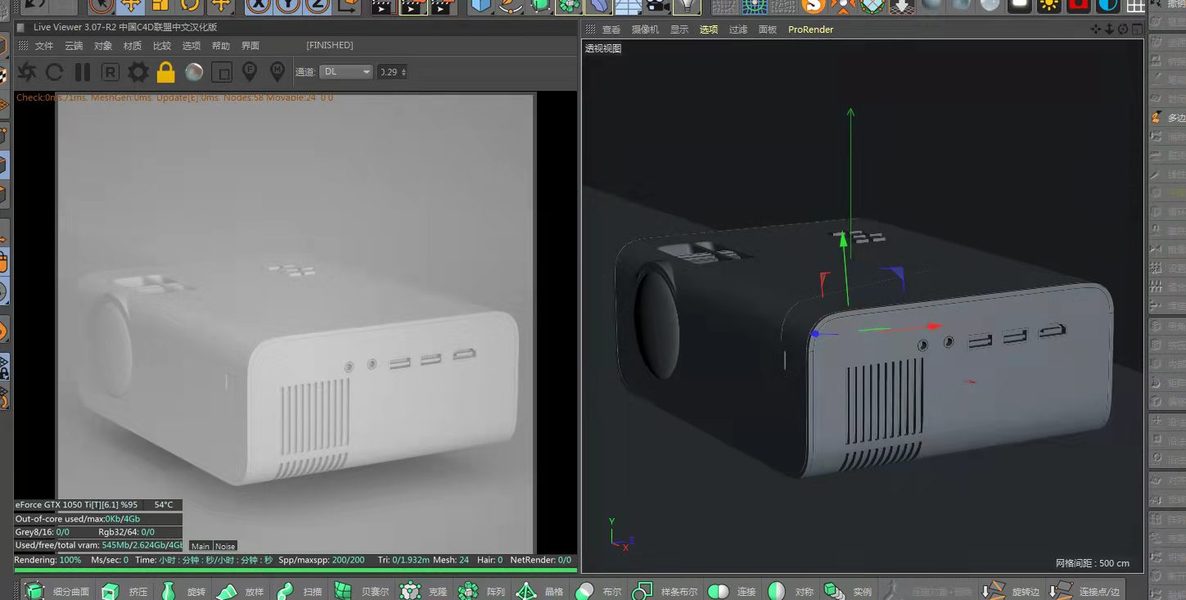The height and width of the screenshot is (600, 1186).
Task: Pause the Live Viewer render
Action: click(x=82, y=72)
